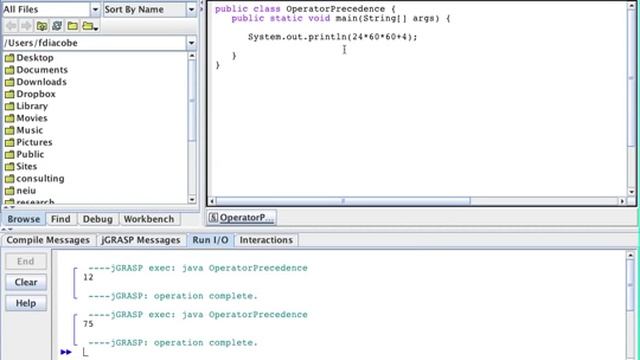
Task: Click editor vertical scroll down arrow
Action: coord(631,192)
